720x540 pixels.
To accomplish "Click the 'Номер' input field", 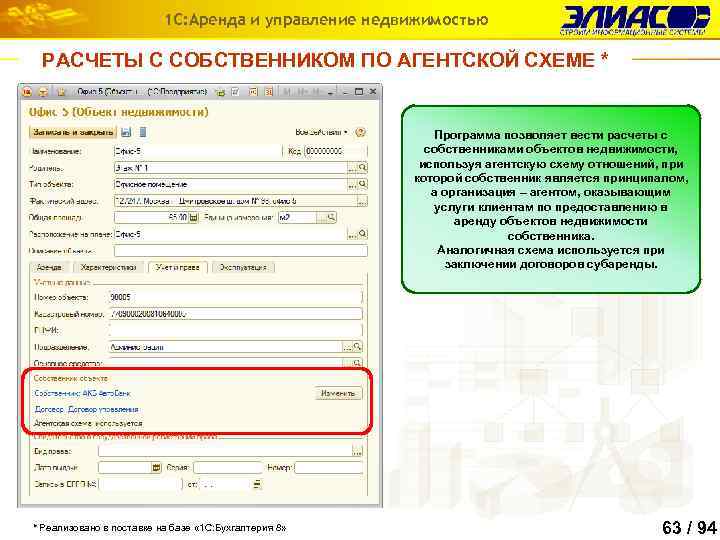I will point(328,467).
